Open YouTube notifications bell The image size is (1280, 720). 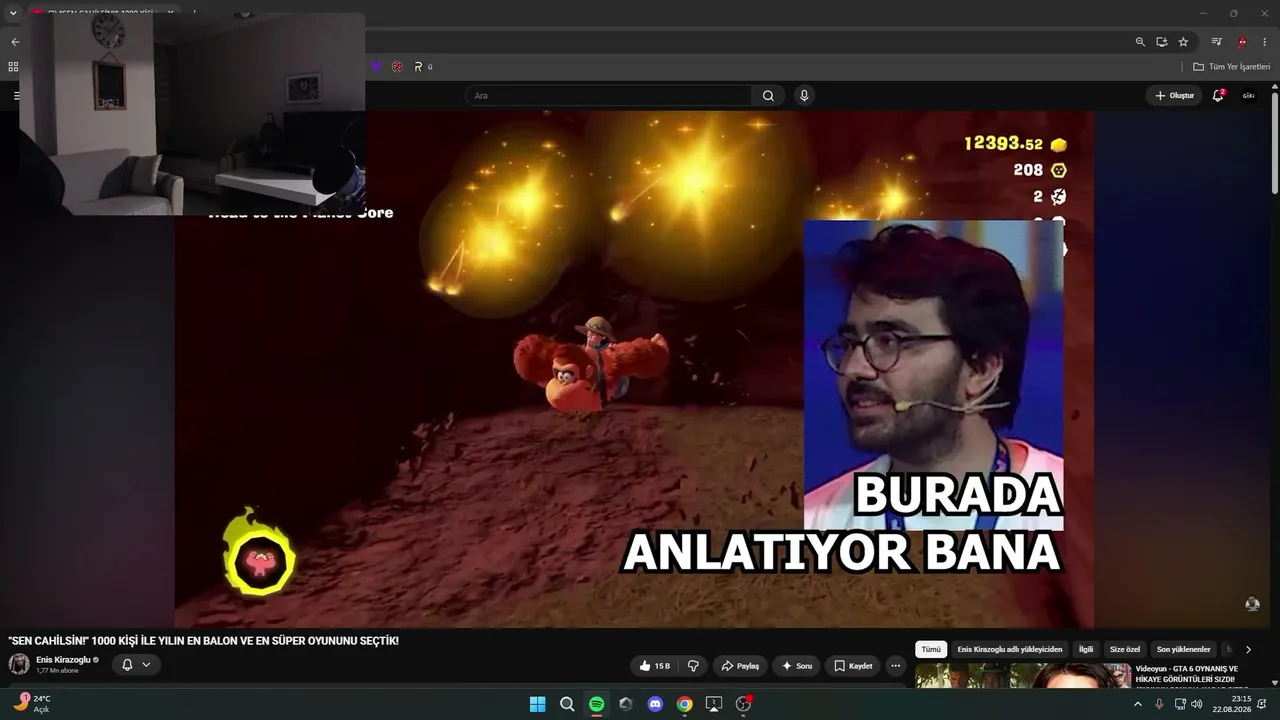pos(1218,96)
